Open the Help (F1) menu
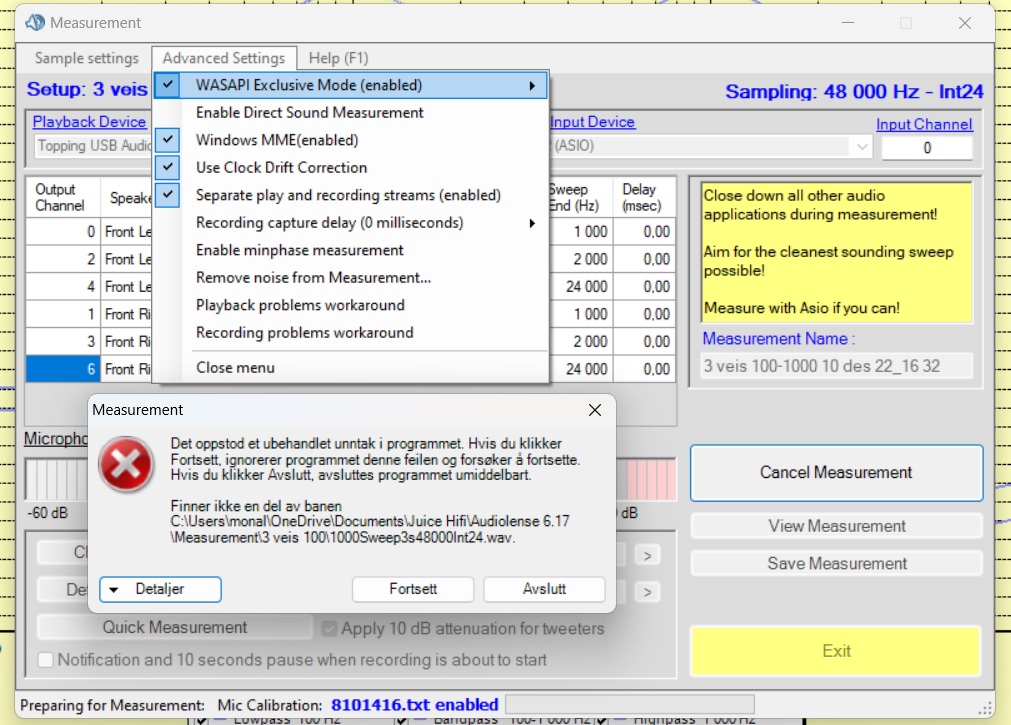Image resolution: width=1011 pixels, height=725 pixels. tap(340, 58)
